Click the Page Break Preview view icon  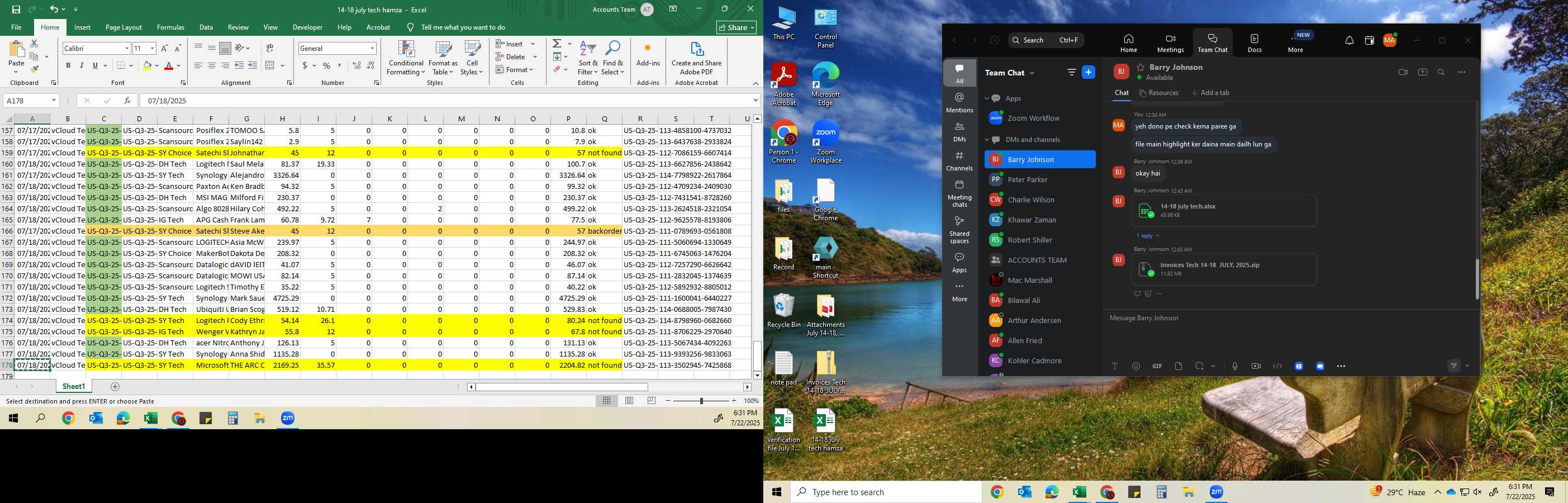click(x=652, y=401)
